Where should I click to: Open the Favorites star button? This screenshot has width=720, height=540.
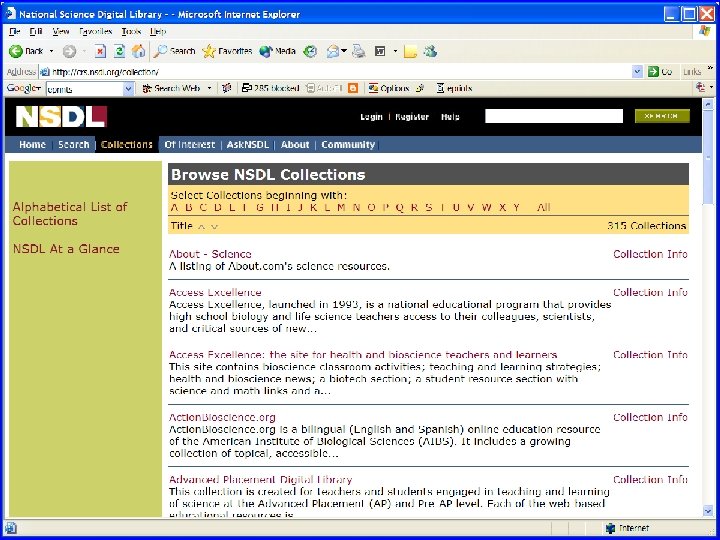(x=227, y=51)
